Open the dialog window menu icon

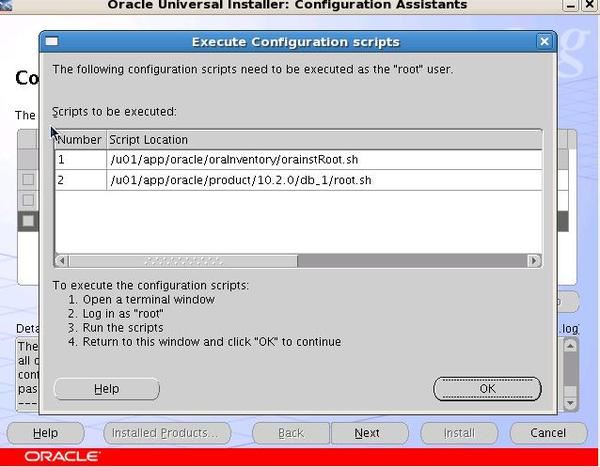click(x=52, y=41)
